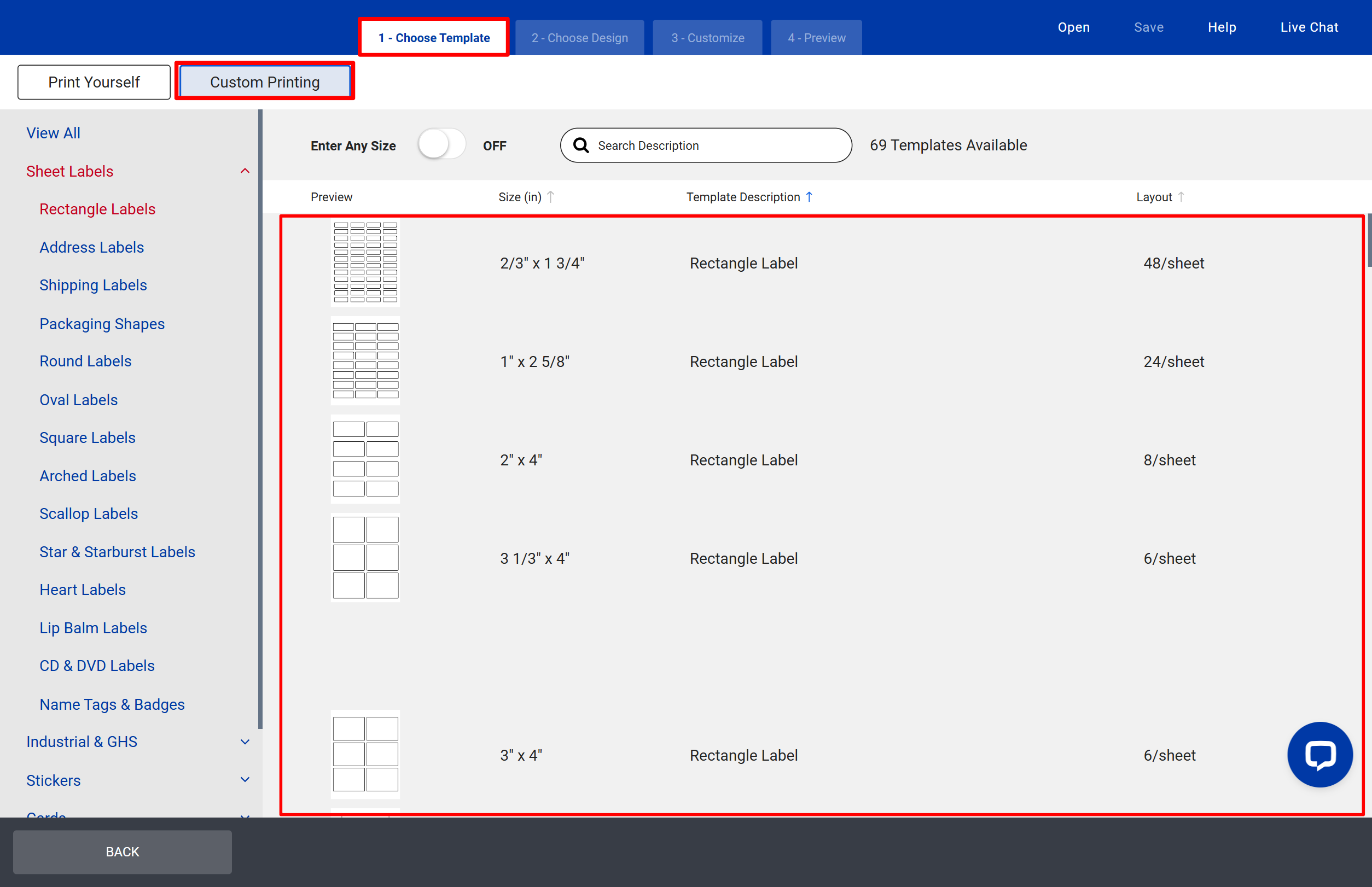The width and height of the screenshot is (1372, 887).
Task: Select the 48/sheet label preview thumbnail
Action: point(365,262)
